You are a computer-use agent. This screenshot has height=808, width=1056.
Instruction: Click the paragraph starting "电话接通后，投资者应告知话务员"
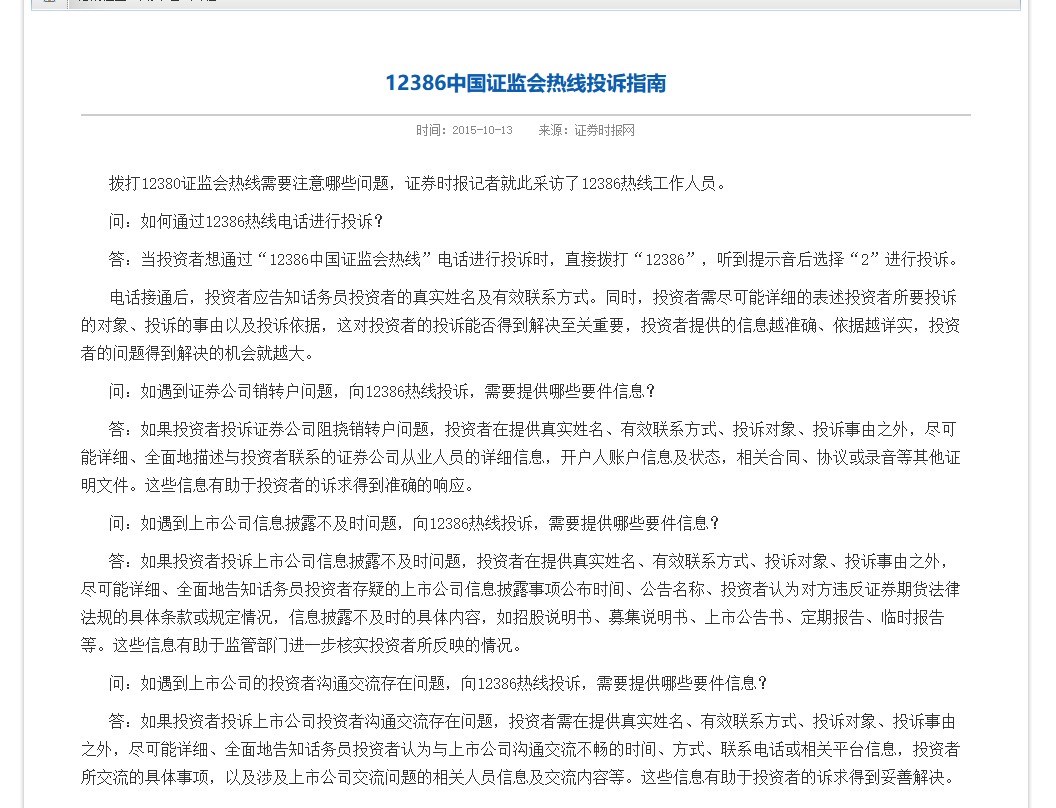521,325
